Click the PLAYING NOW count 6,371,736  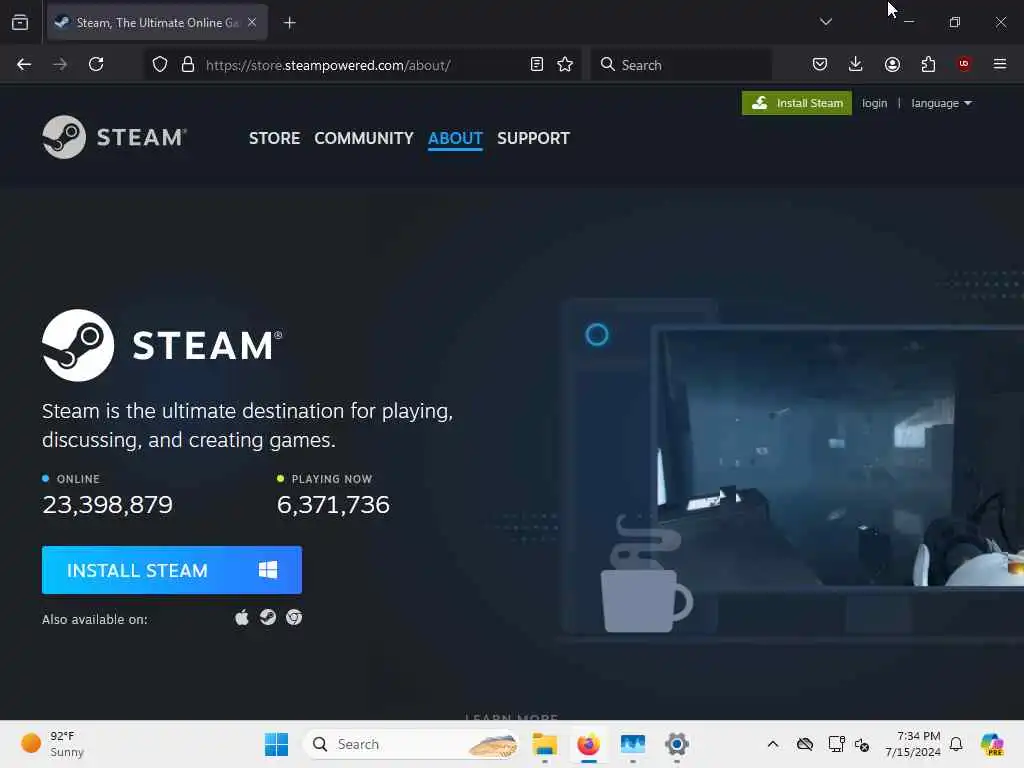(x=333, y=505)
